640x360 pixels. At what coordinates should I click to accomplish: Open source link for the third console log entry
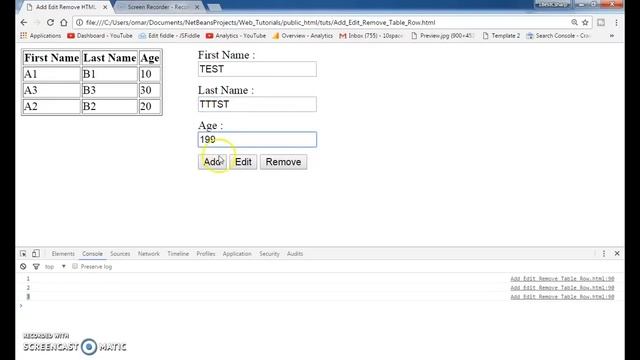562,297
